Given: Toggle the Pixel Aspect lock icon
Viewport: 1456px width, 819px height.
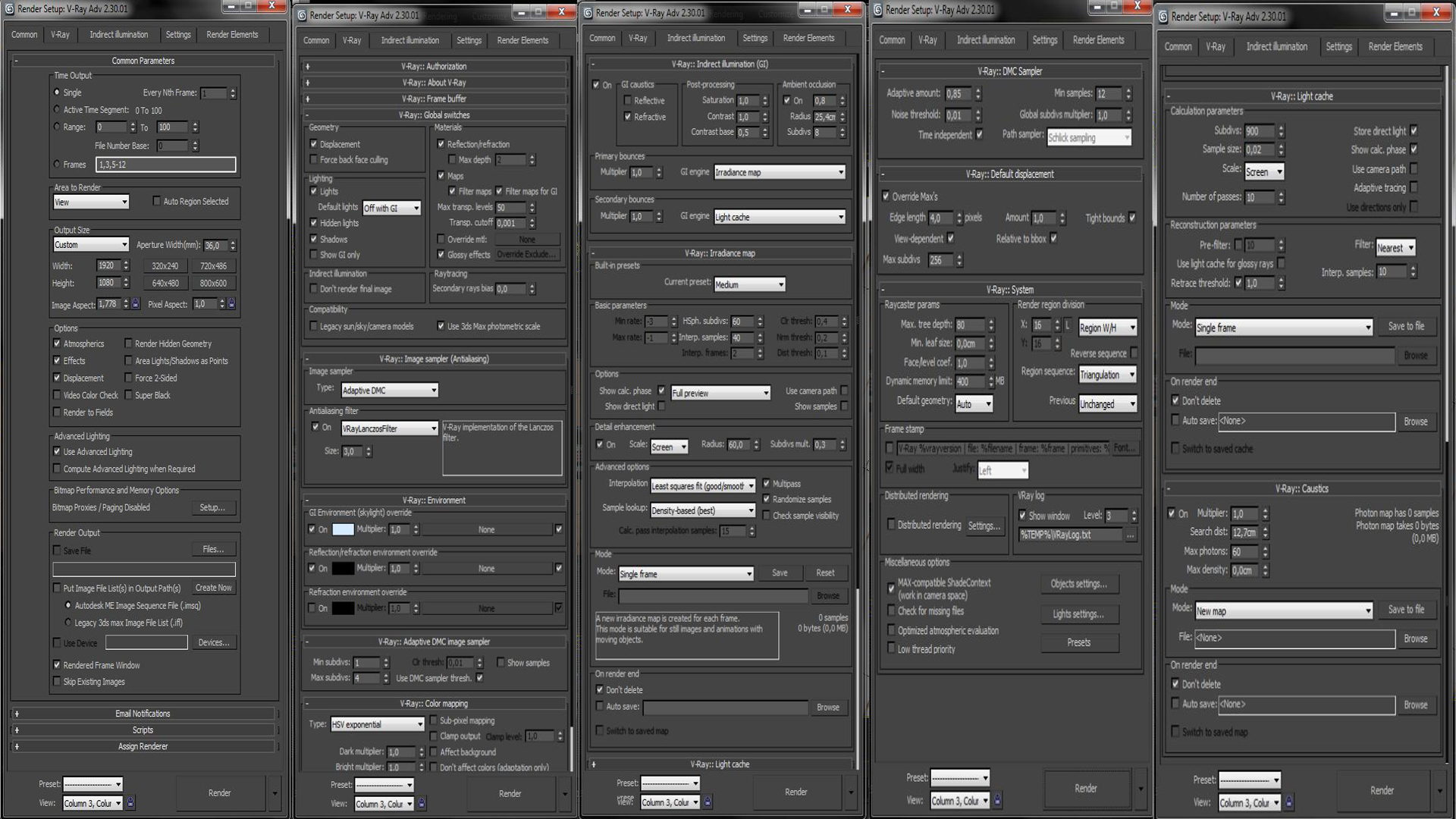Looking at the screenshot, I should [231, 304].
